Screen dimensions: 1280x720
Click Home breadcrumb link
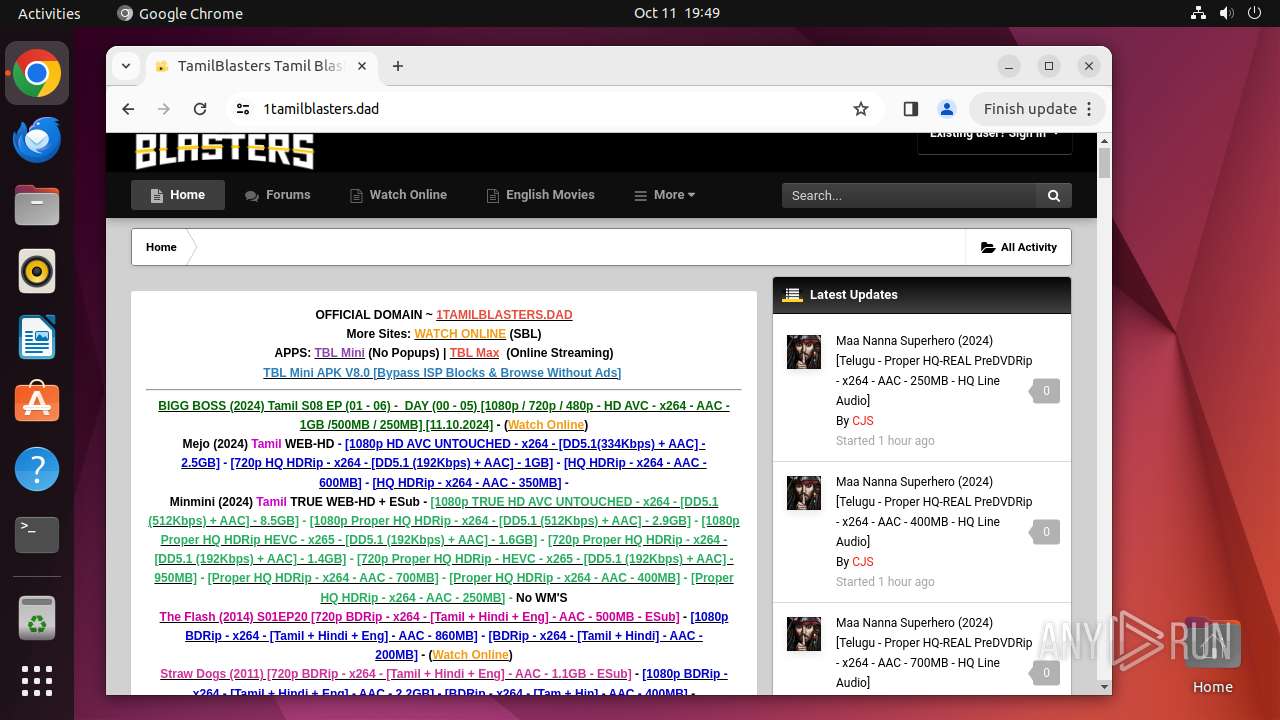161,247
